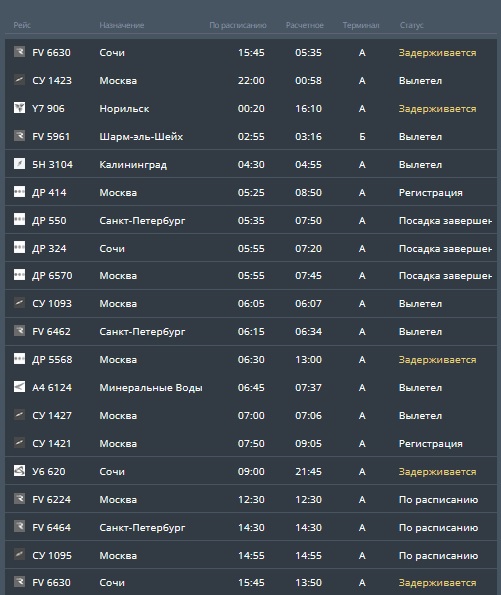The height and width of the screenshot is (595, 501).
Task: Click logo of FV 6630 estimated 05:35
Action: pos(19,52)
